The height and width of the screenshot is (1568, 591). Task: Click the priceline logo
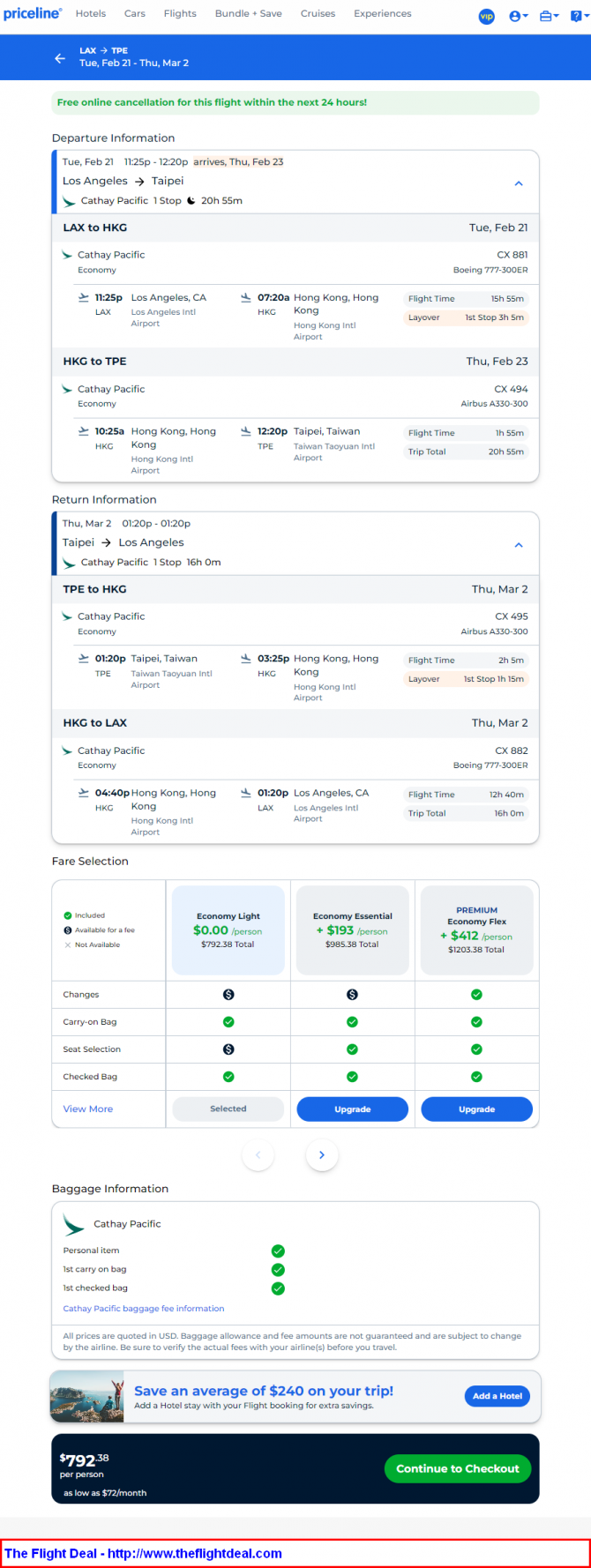[33, 13]
